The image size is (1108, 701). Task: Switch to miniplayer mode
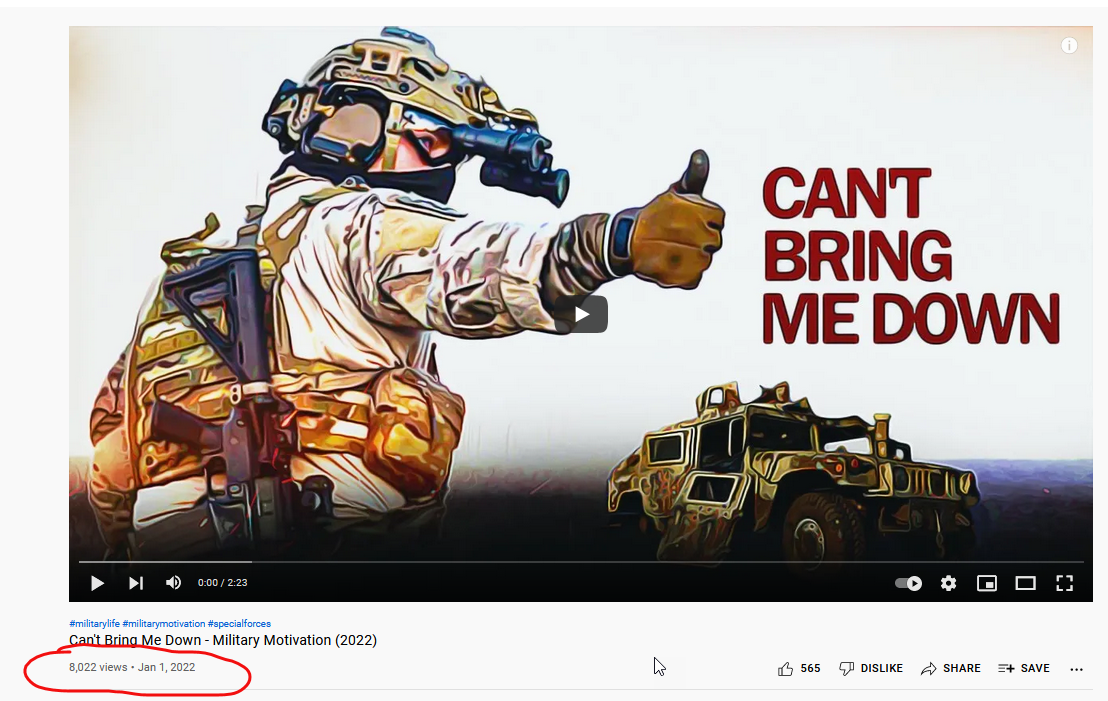[986, 583]
